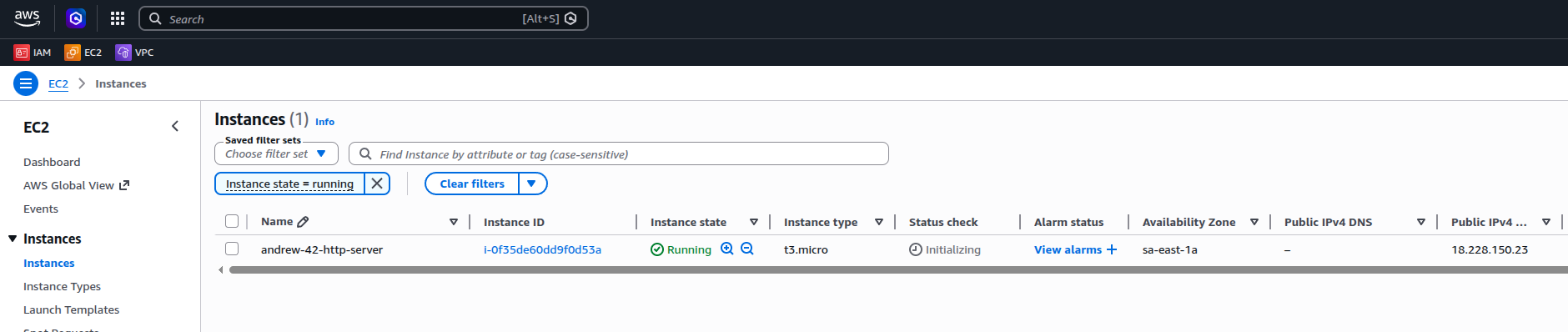This screenshot has width=1568, height=332.
Task: Focus the global Search field
Action: pos(363,18)
